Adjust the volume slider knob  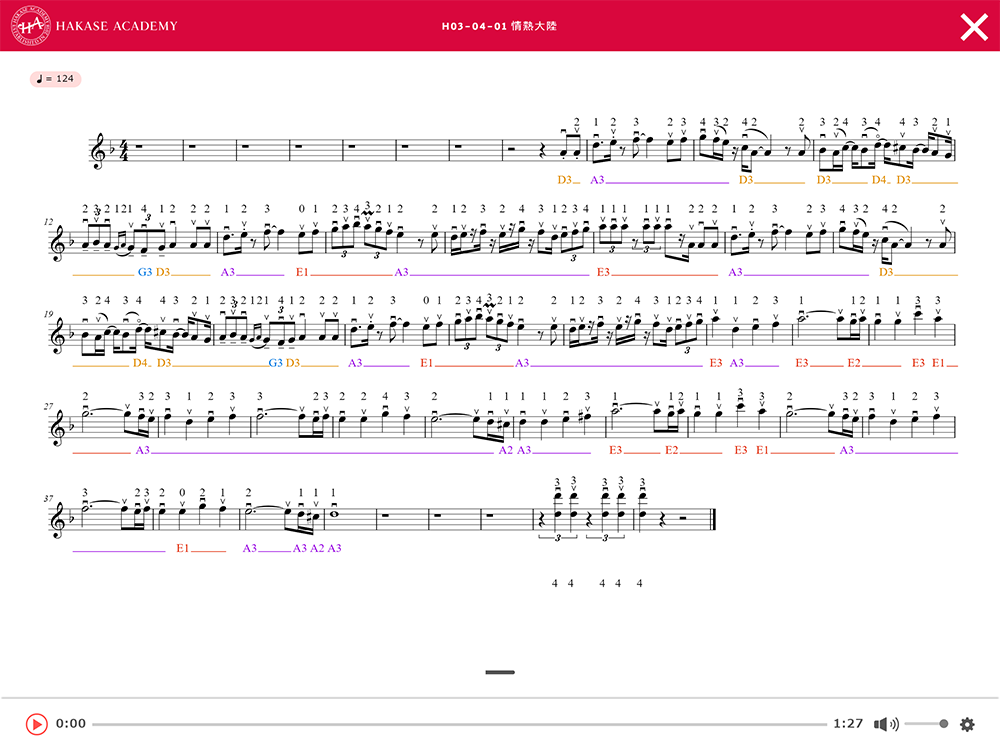tap(944, 724)
